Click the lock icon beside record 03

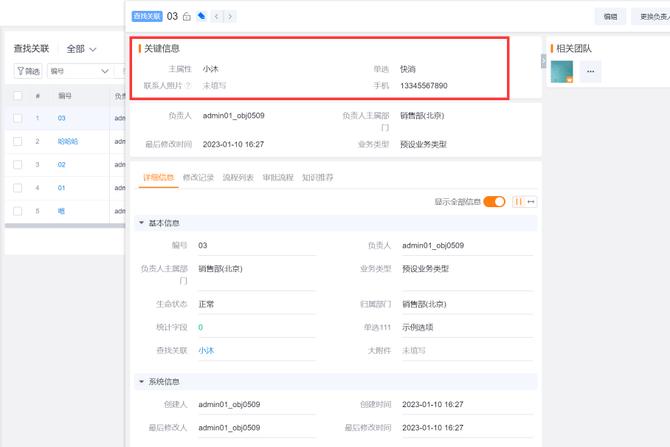(187, 16)
